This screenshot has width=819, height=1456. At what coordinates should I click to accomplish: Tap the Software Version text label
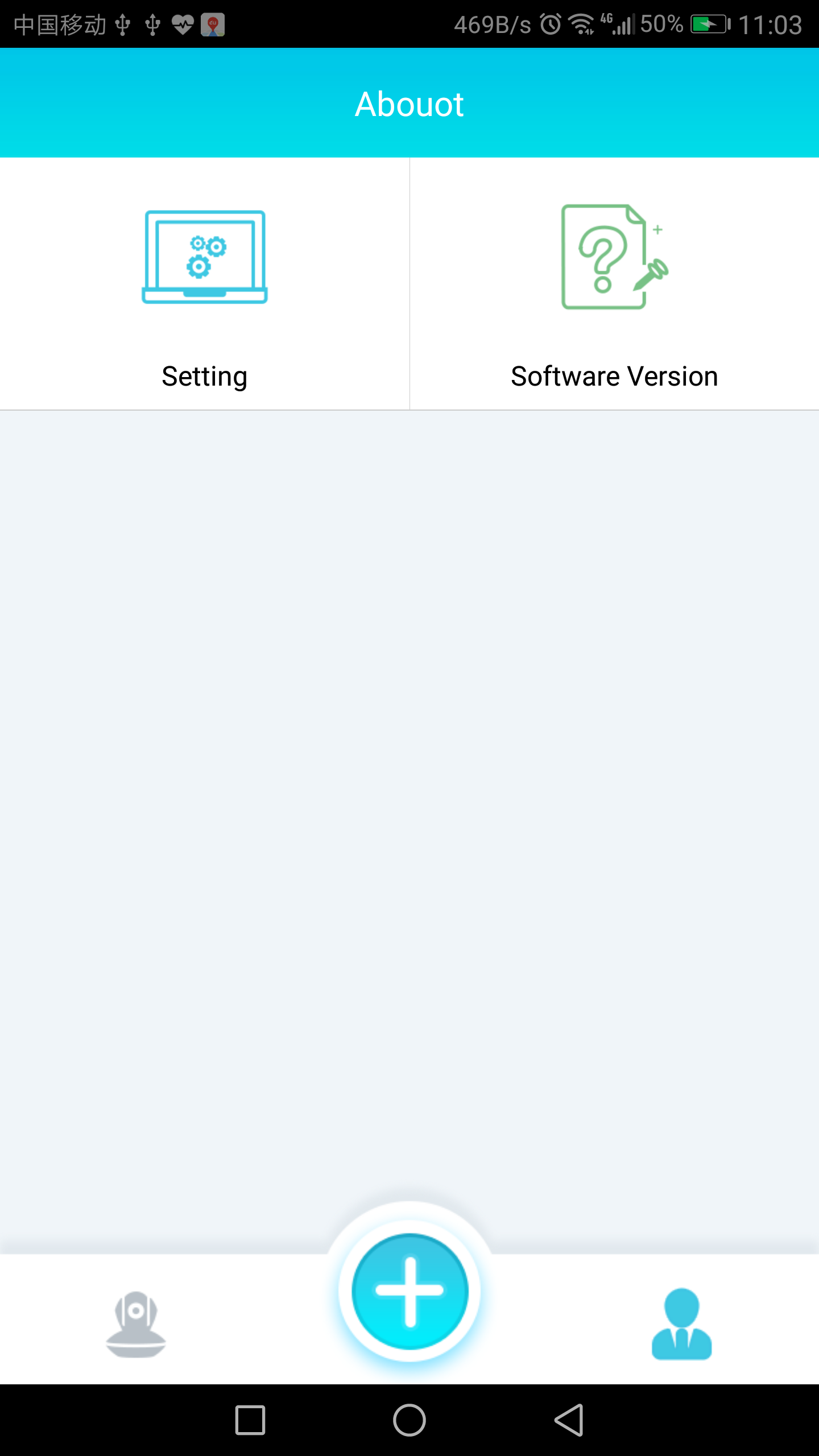click(614, 377)
